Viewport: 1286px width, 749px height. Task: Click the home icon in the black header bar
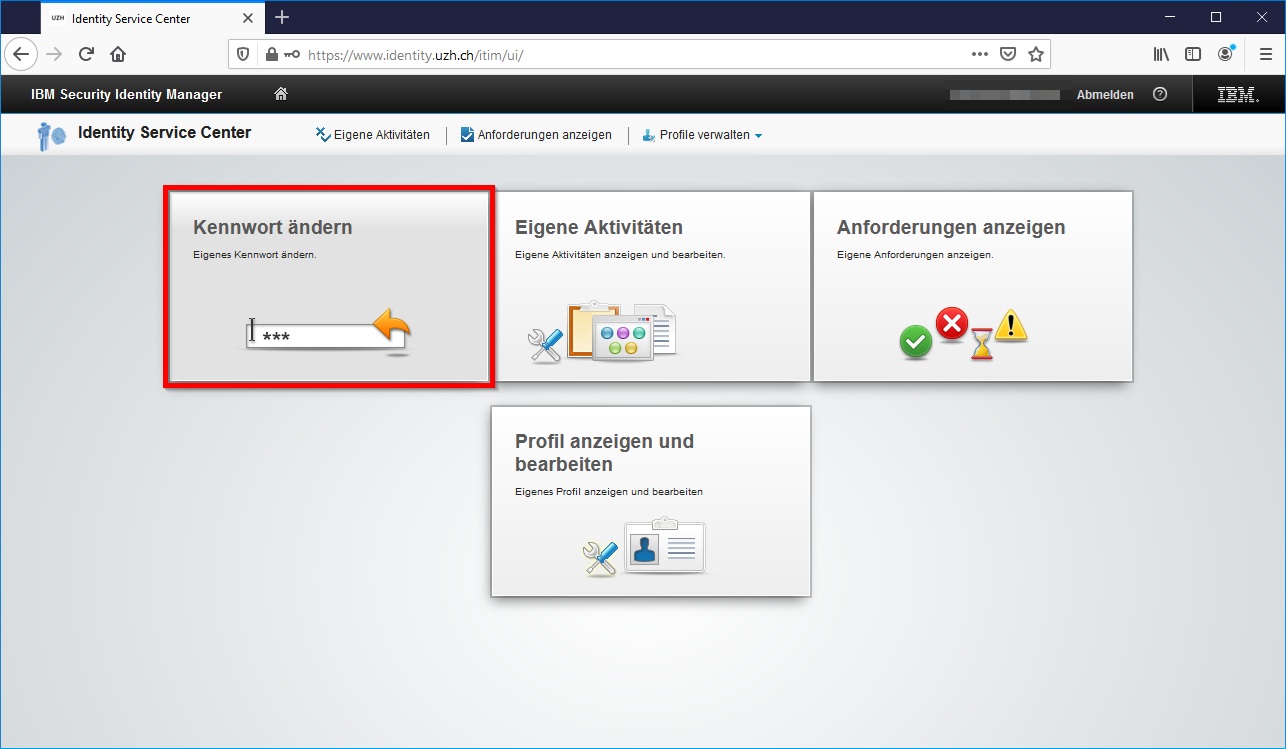coord(280,93)
